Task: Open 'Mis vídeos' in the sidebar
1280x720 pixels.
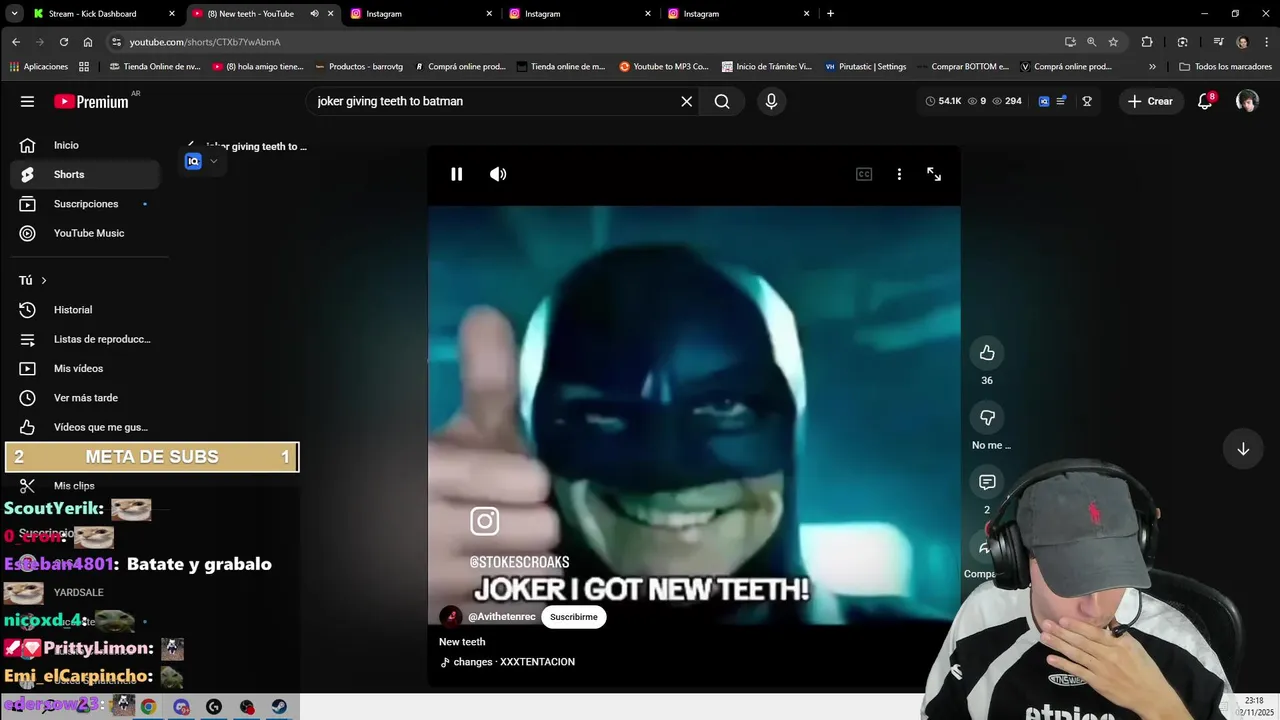Action: 85,368
